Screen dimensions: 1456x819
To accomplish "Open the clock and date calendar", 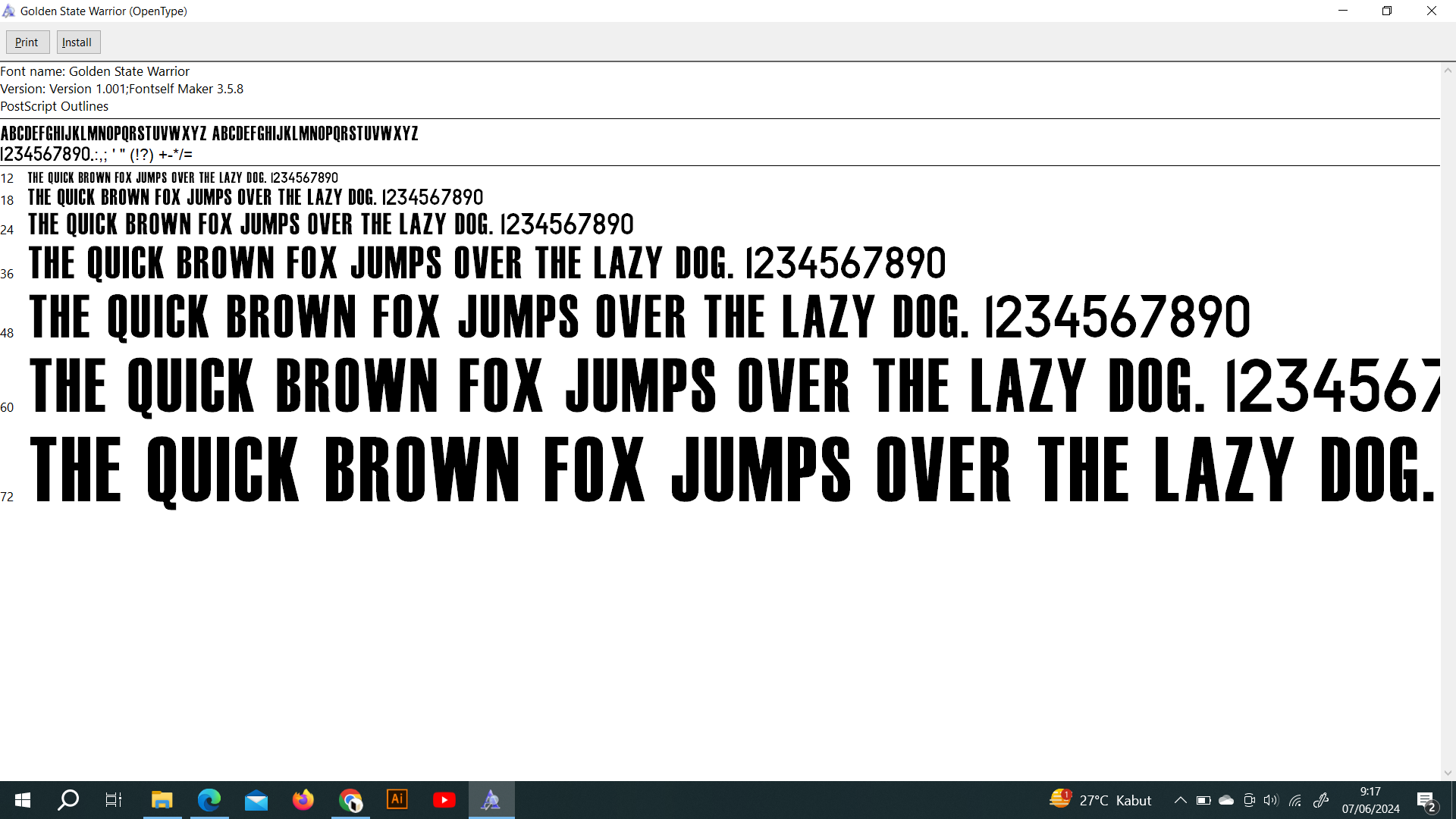I will pos(1370,800).
